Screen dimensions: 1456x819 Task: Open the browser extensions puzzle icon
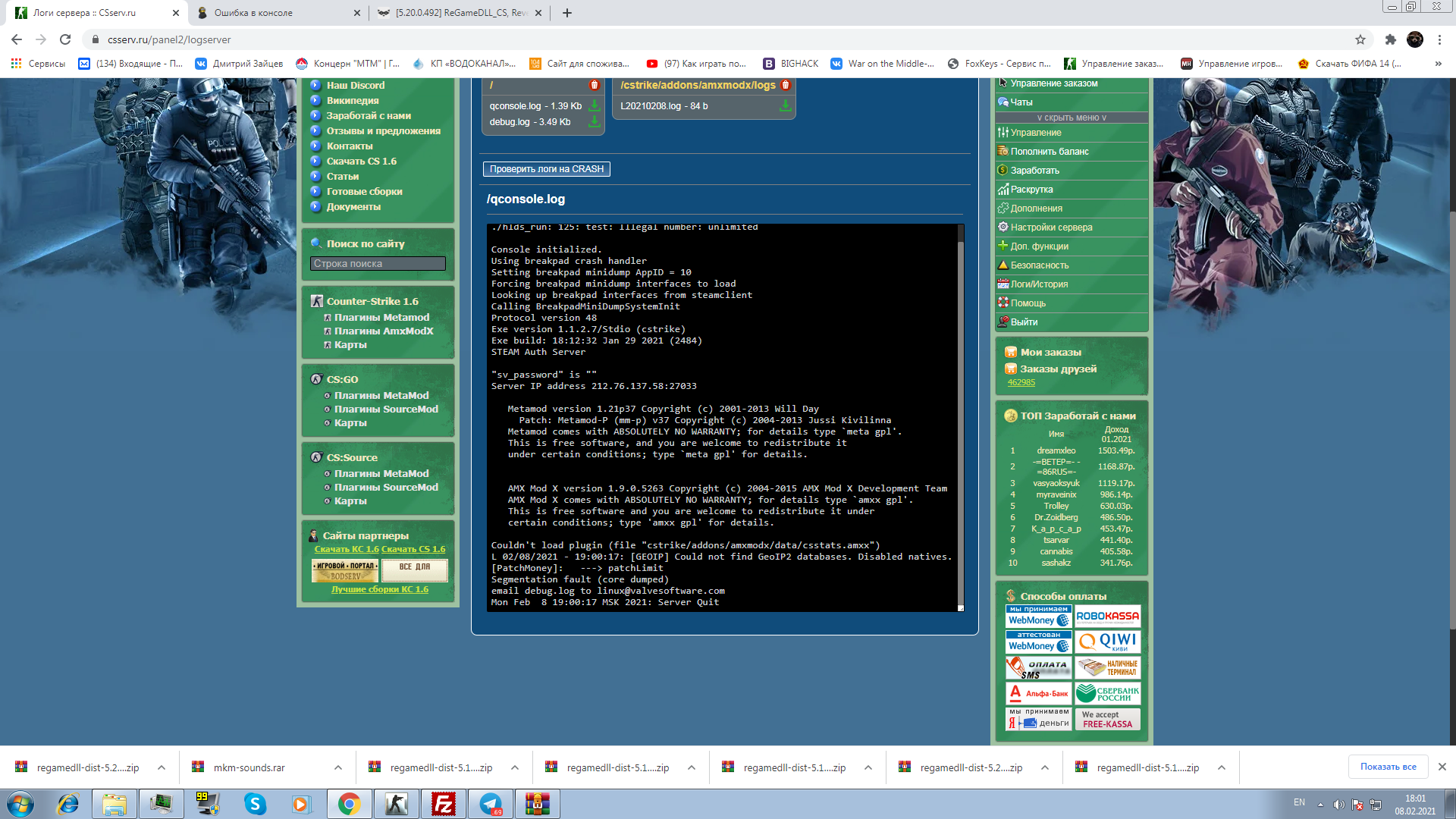pyautogui.click(x=1390, y=39)
